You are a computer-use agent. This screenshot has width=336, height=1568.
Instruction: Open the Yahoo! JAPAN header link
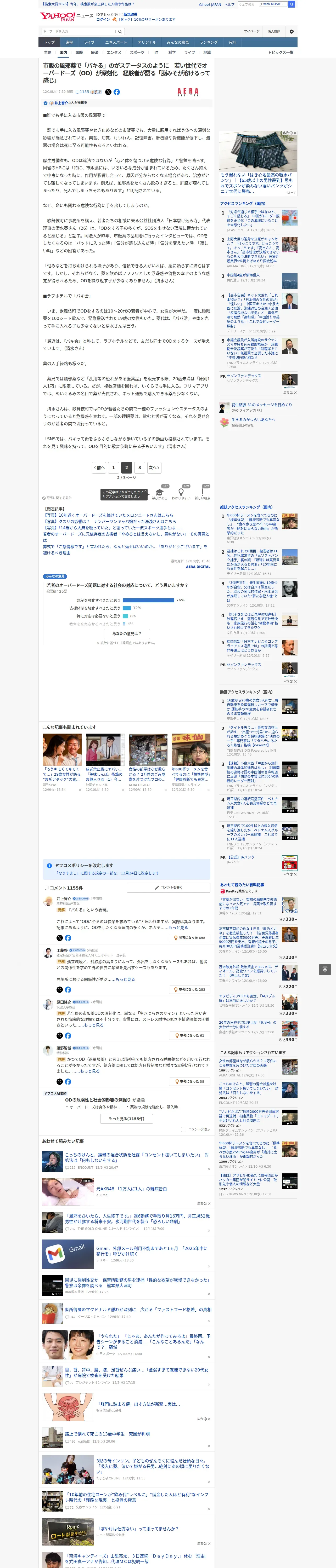tap(210, 4)
